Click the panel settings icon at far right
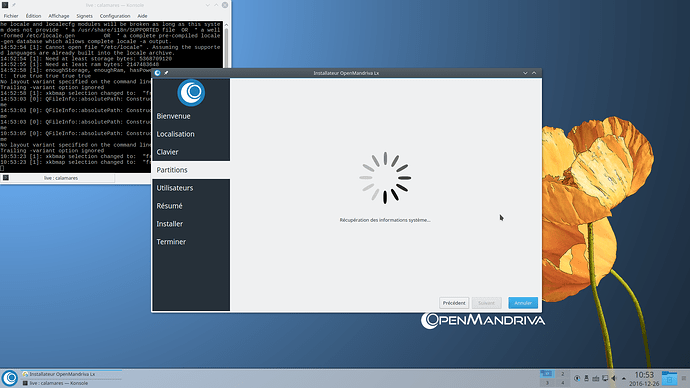Screen dimensions: 690x388 pos(684,378)
